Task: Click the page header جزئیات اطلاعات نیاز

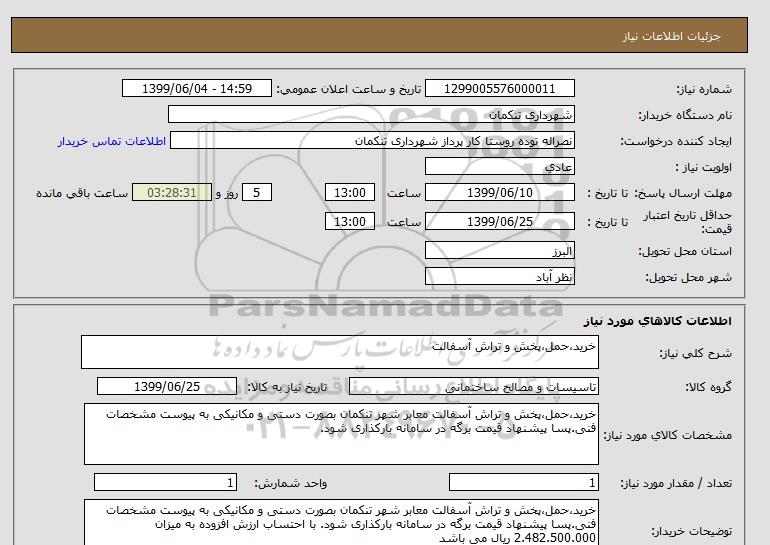Action: pos(671,36)
